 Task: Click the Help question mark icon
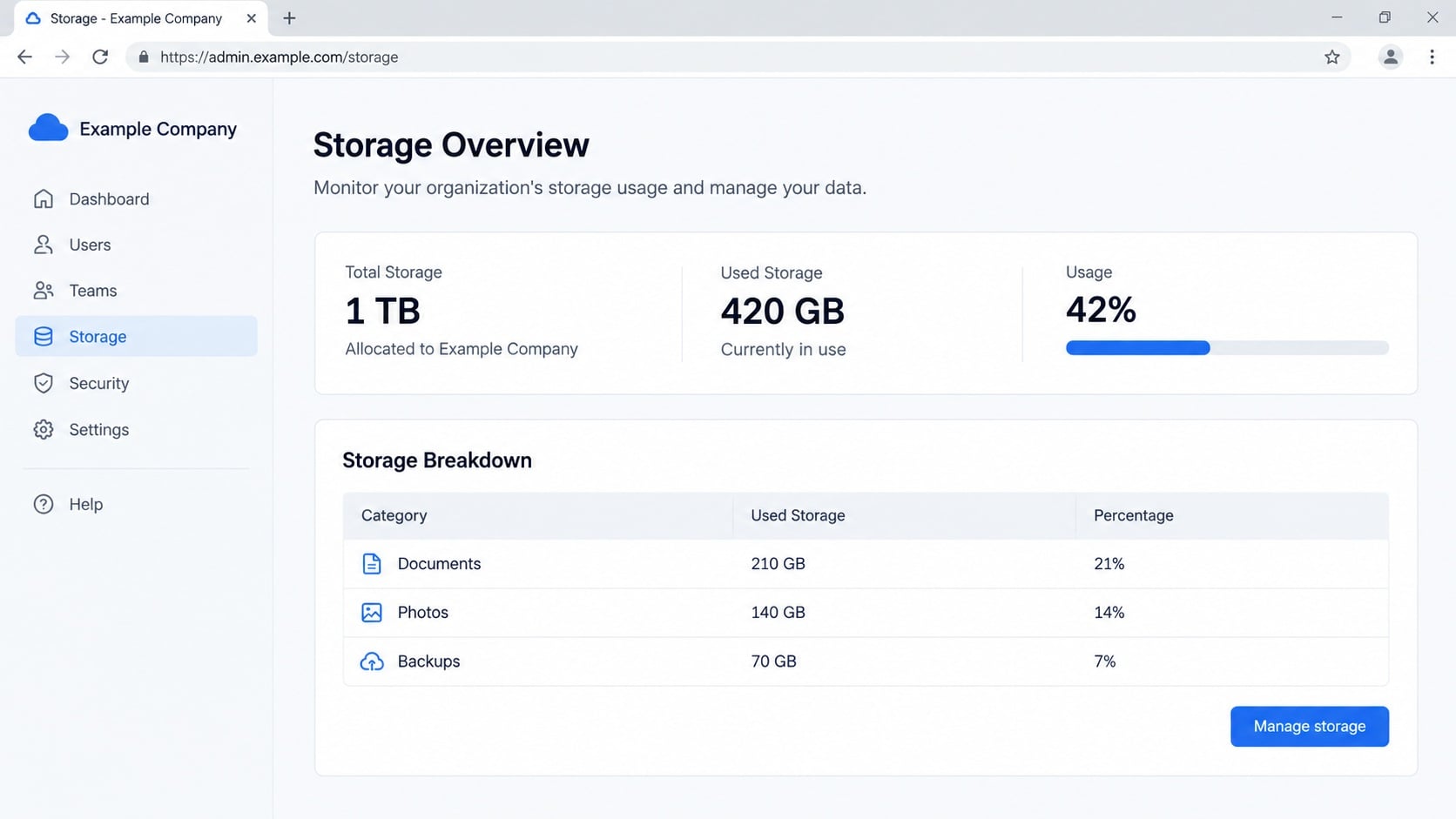pyautogui.click(x=44, y=504)
